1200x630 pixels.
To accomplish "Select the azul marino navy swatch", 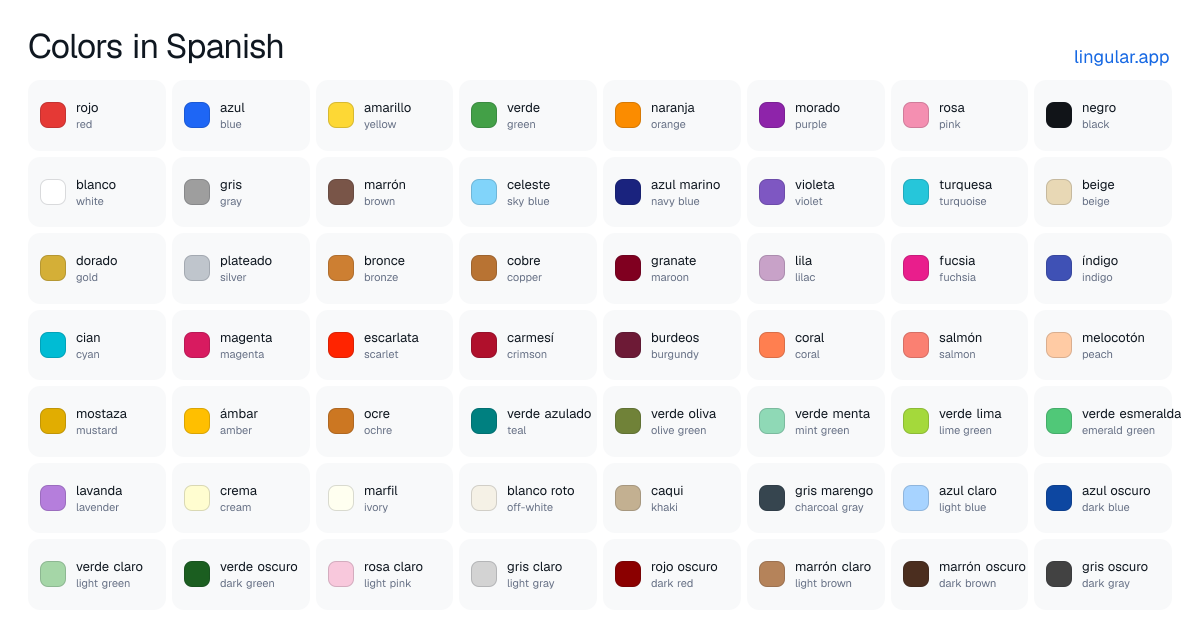I will [628, 192].
